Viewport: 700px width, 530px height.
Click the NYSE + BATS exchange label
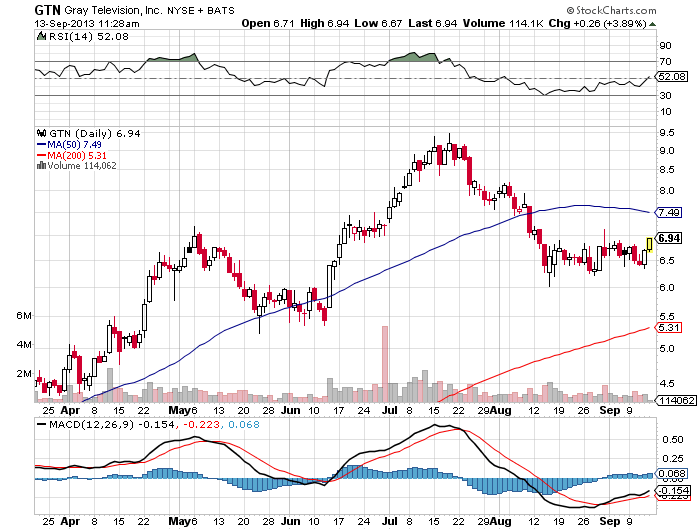[200, 11]
